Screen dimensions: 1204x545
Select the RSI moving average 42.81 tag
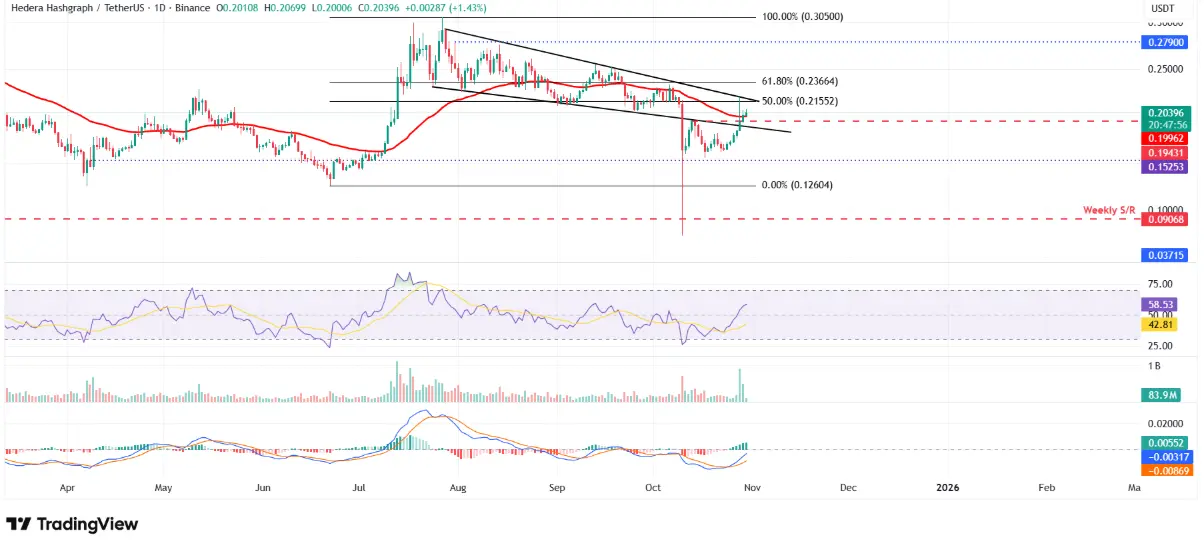(1156, 324)
